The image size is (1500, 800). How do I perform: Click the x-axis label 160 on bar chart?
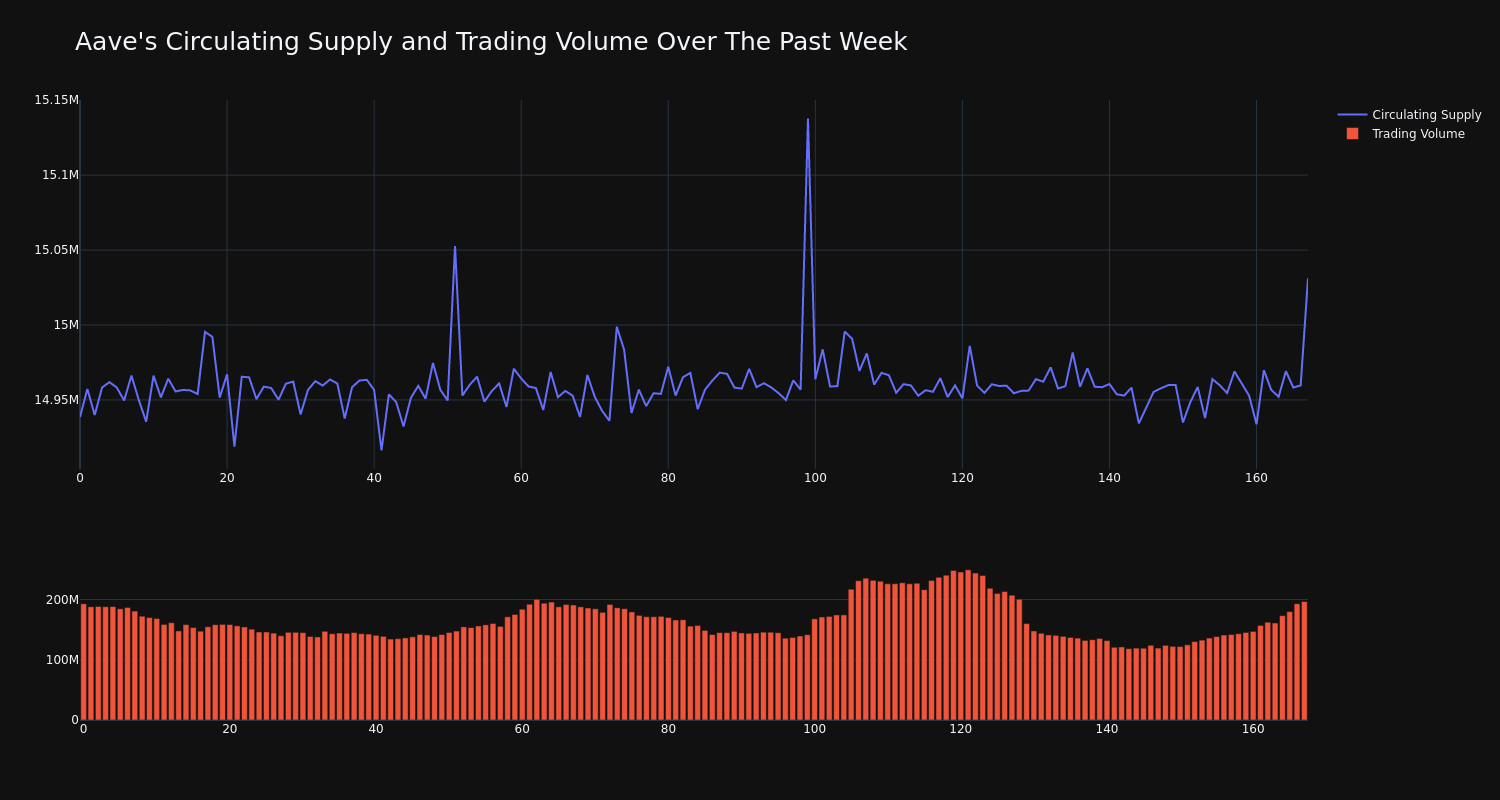coord(1253,729)
